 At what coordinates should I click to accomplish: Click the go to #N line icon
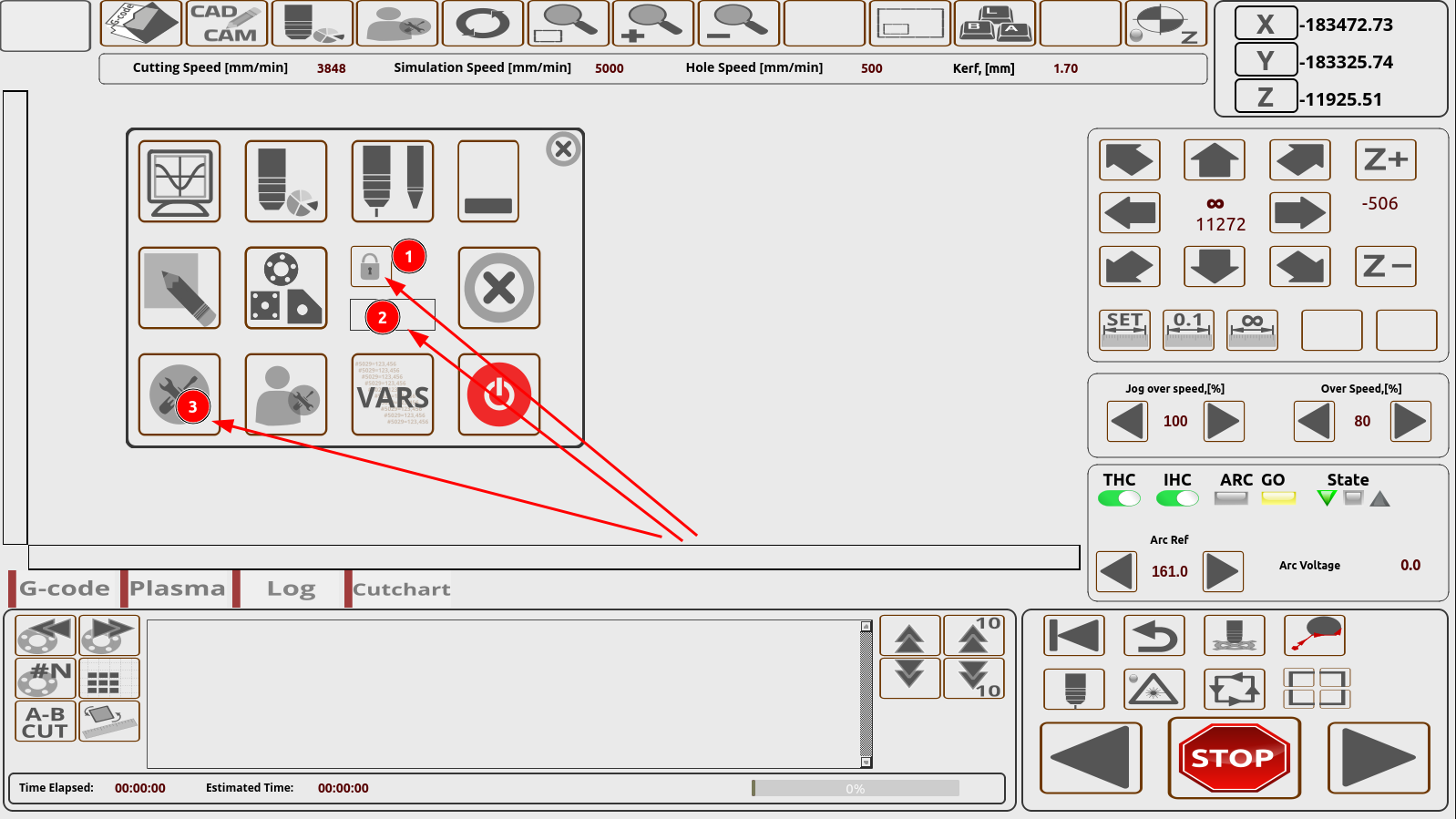click(46, 678)
